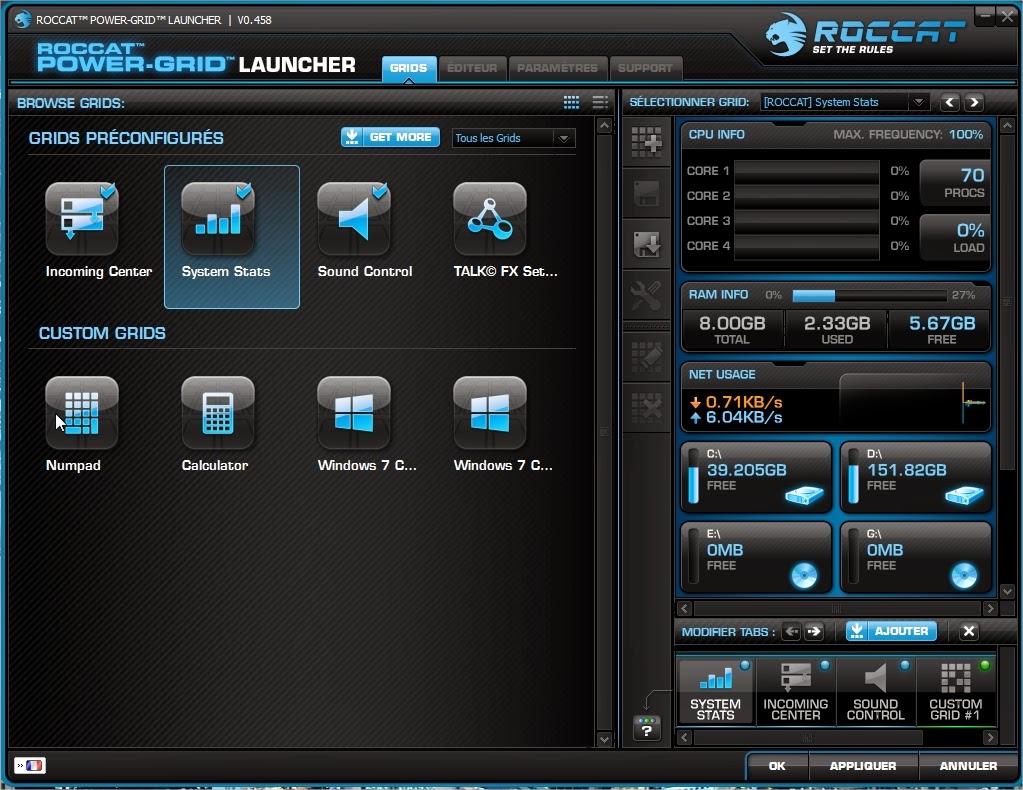Create a new grid with the plus icon
1023x790 pixels.
(646, 141)
